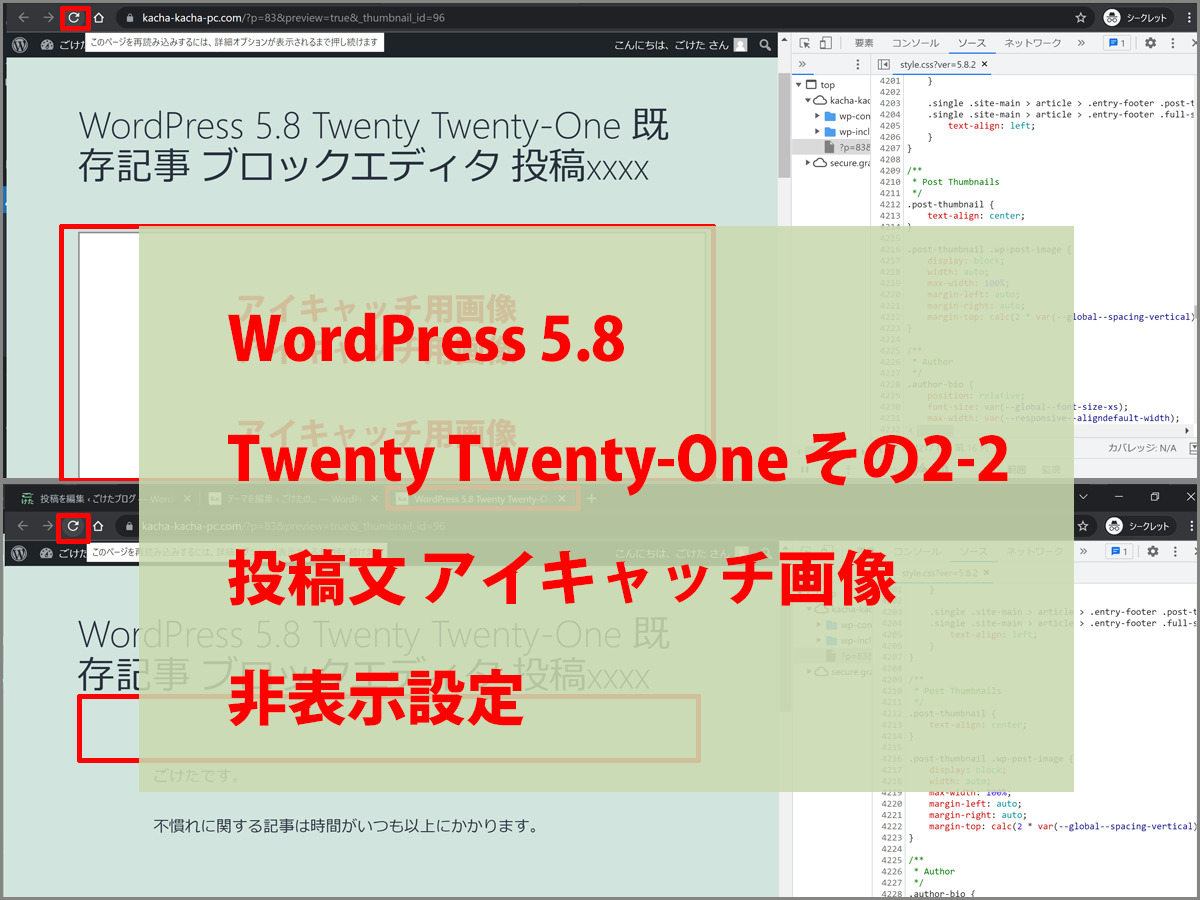
Task: Toggle device toolbar in window without browser tabs
Action: (826, 43)
